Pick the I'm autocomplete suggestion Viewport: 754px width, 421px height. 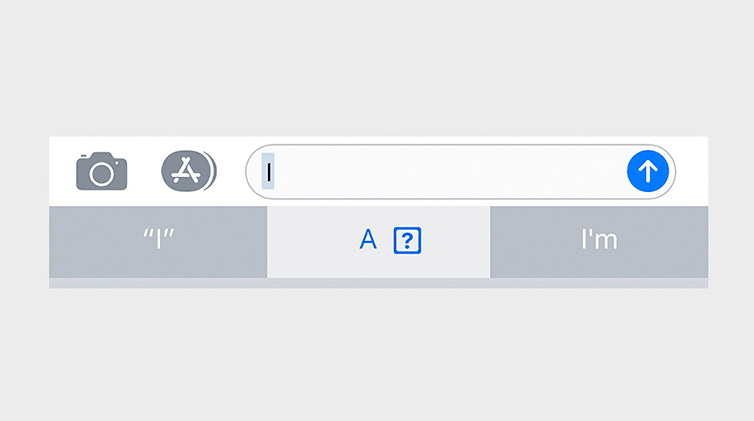coord(599,239)
